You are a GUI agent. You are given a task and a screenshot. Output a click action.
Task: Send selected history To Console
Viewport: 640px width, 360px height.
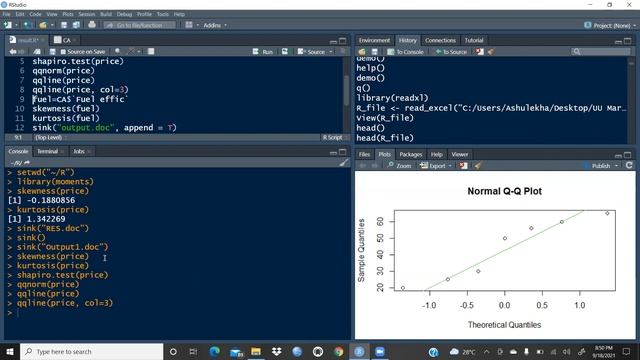pyautogui.click(x=405, y=52)
